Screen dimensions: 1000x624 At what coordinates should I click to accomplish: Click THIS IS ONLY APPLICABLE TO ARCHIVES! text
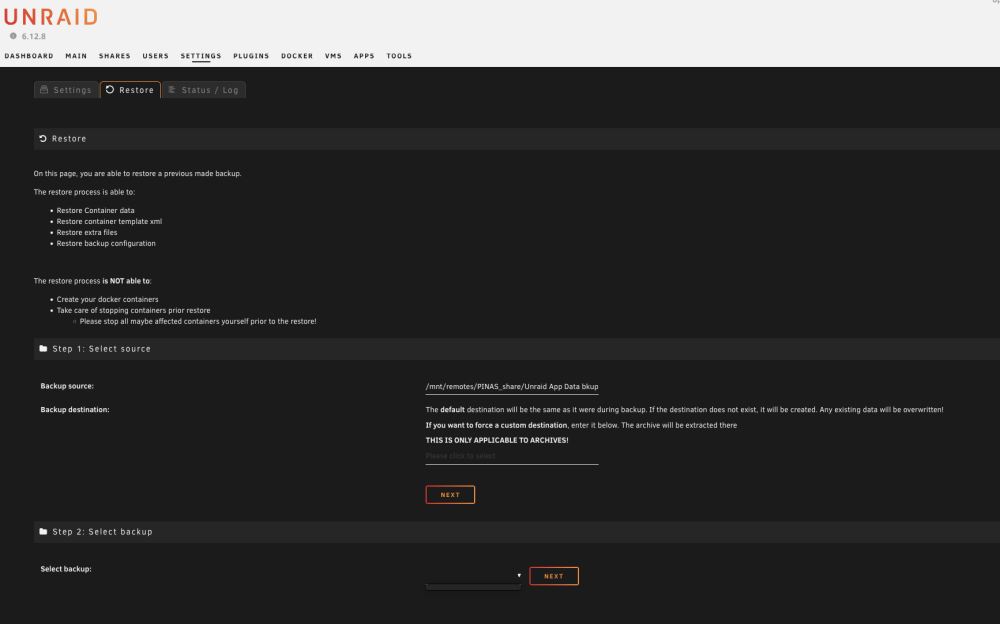point(497,440)
